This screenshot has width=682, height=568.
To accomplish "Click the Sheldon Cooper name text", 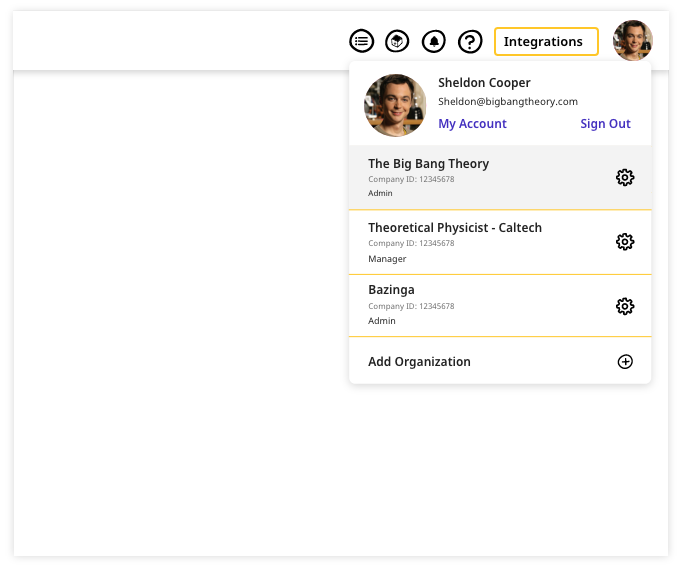I will tap(484, 83).
